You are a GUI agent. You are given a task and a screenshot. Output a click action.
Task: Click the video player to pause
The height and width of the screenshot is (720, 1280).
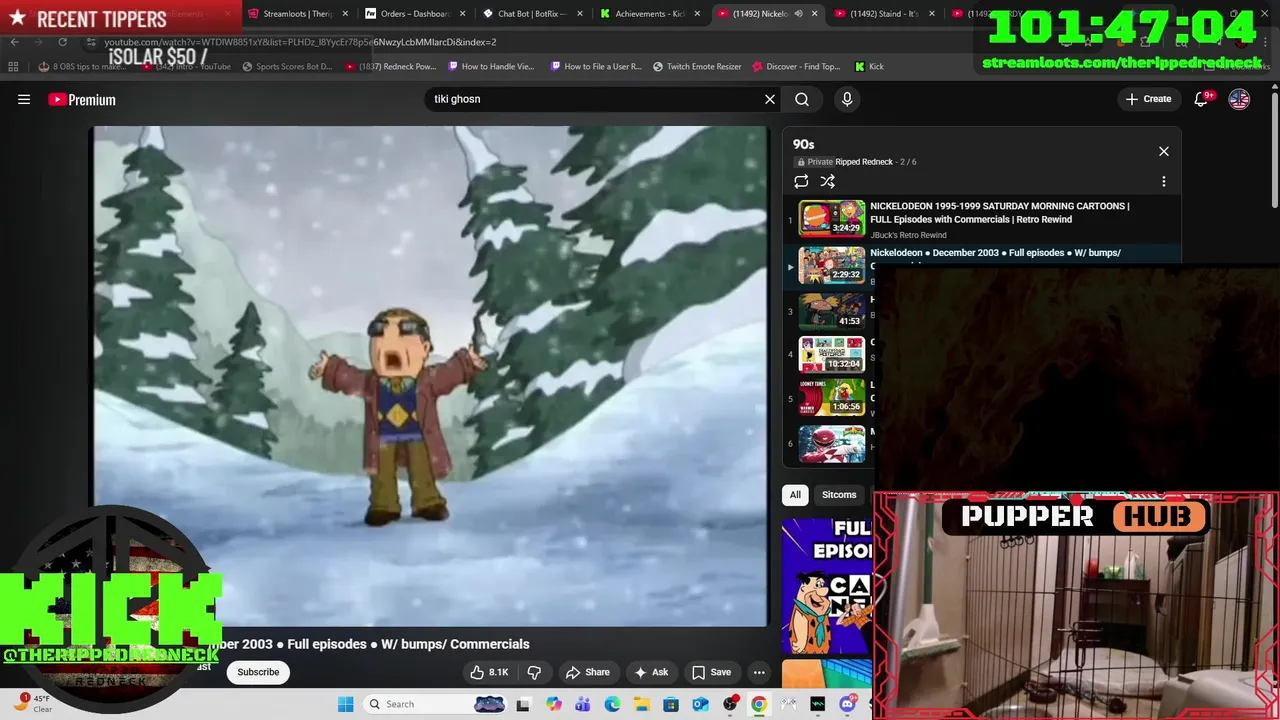(x=430, y=376)
